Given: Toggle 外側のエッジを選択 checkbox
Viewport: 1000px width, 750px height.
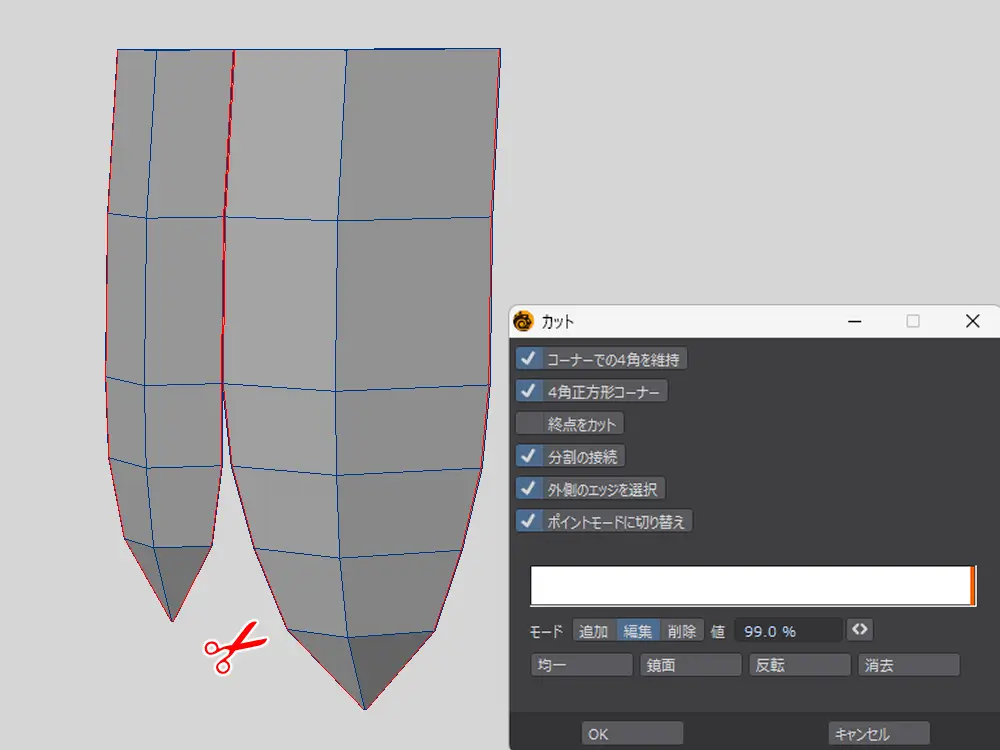Looking at the screenshot, I should click(528, 489).
